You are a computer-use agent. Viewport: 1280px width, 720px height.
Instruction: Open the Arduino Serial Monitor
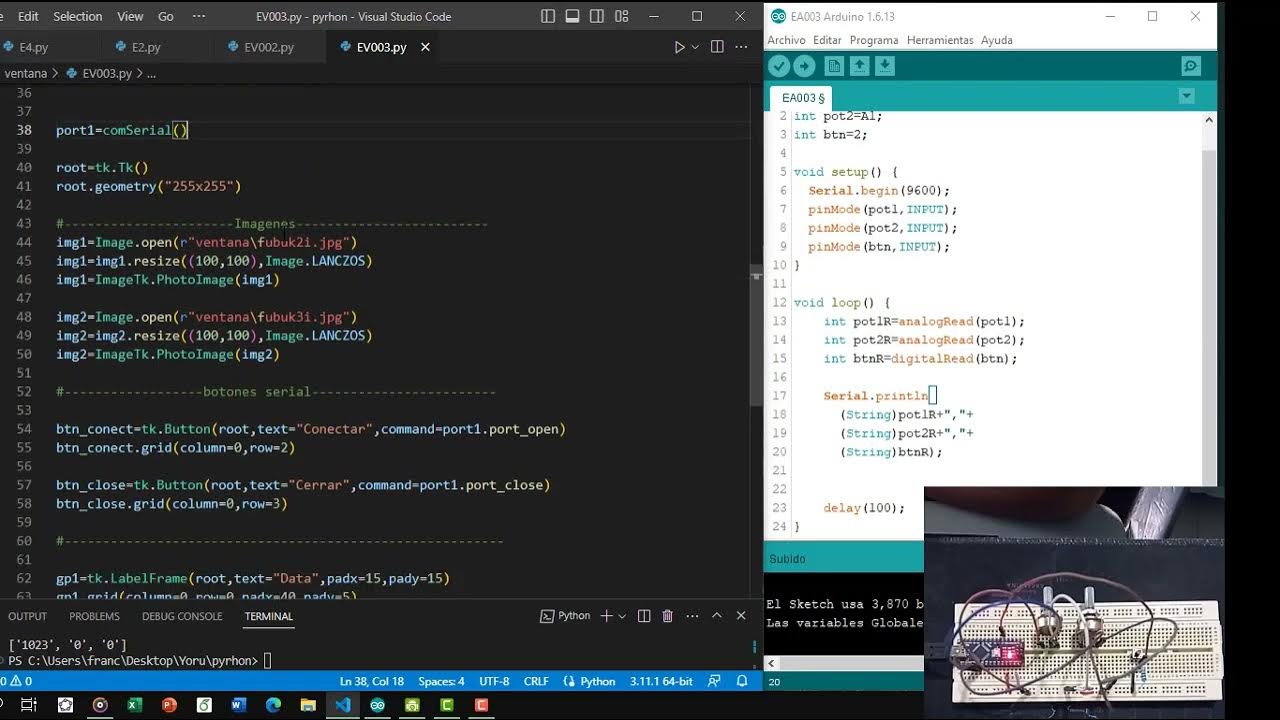tap(1190, 66)
